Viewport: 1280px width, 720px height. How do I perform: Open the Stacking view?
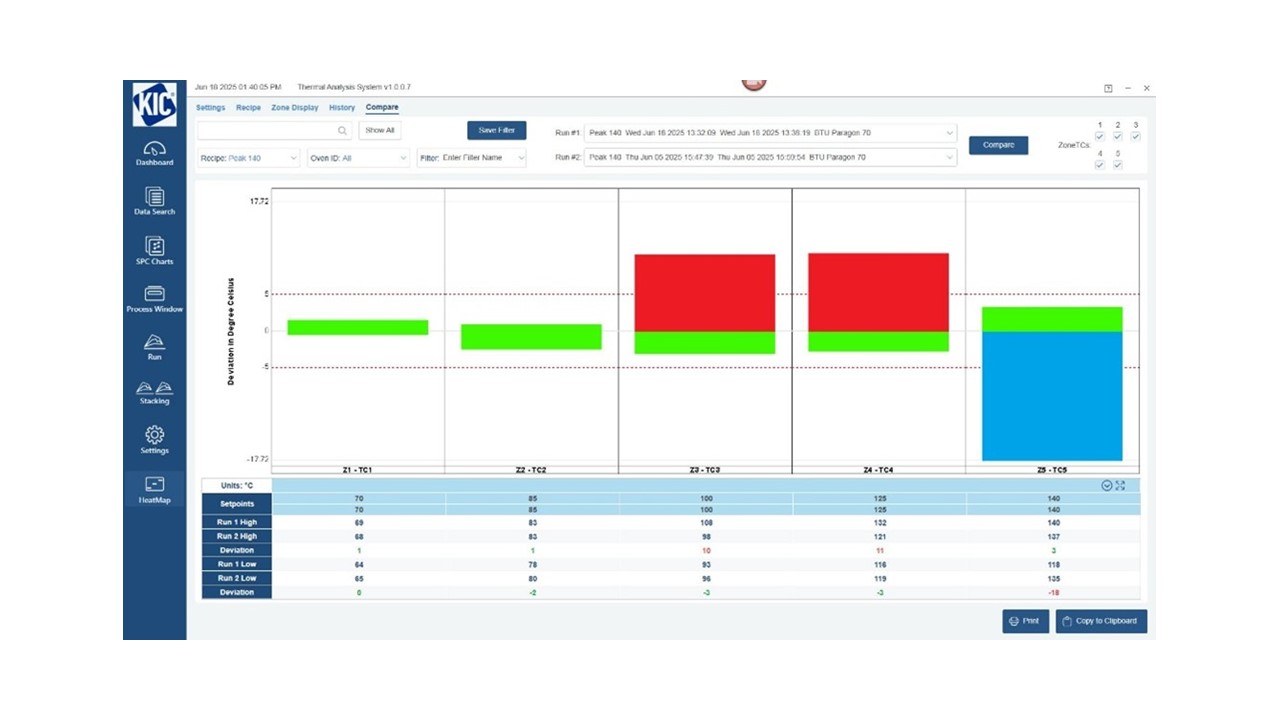click(154, 392)
